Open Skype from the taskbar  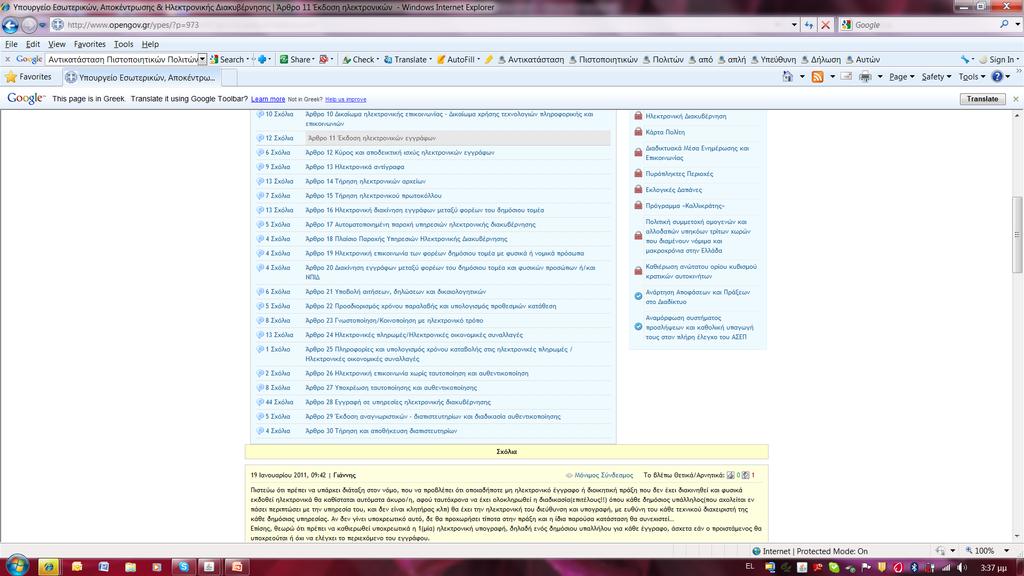point(184,566)
